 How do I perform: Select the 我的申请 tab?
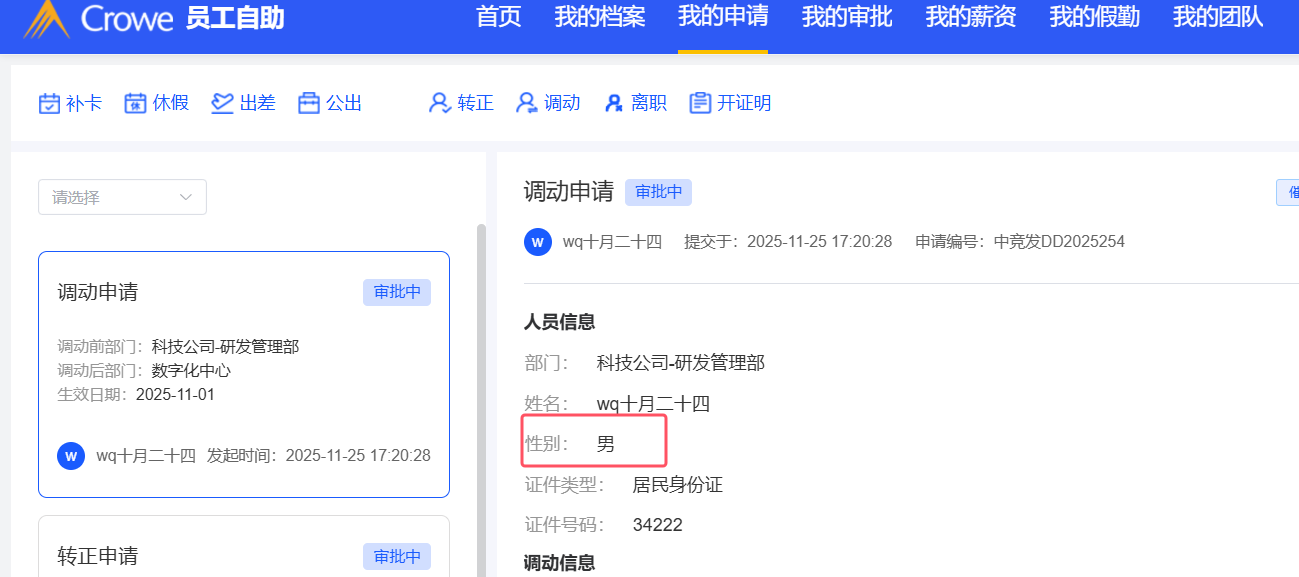pyautogui.click(x=723, y=17)
